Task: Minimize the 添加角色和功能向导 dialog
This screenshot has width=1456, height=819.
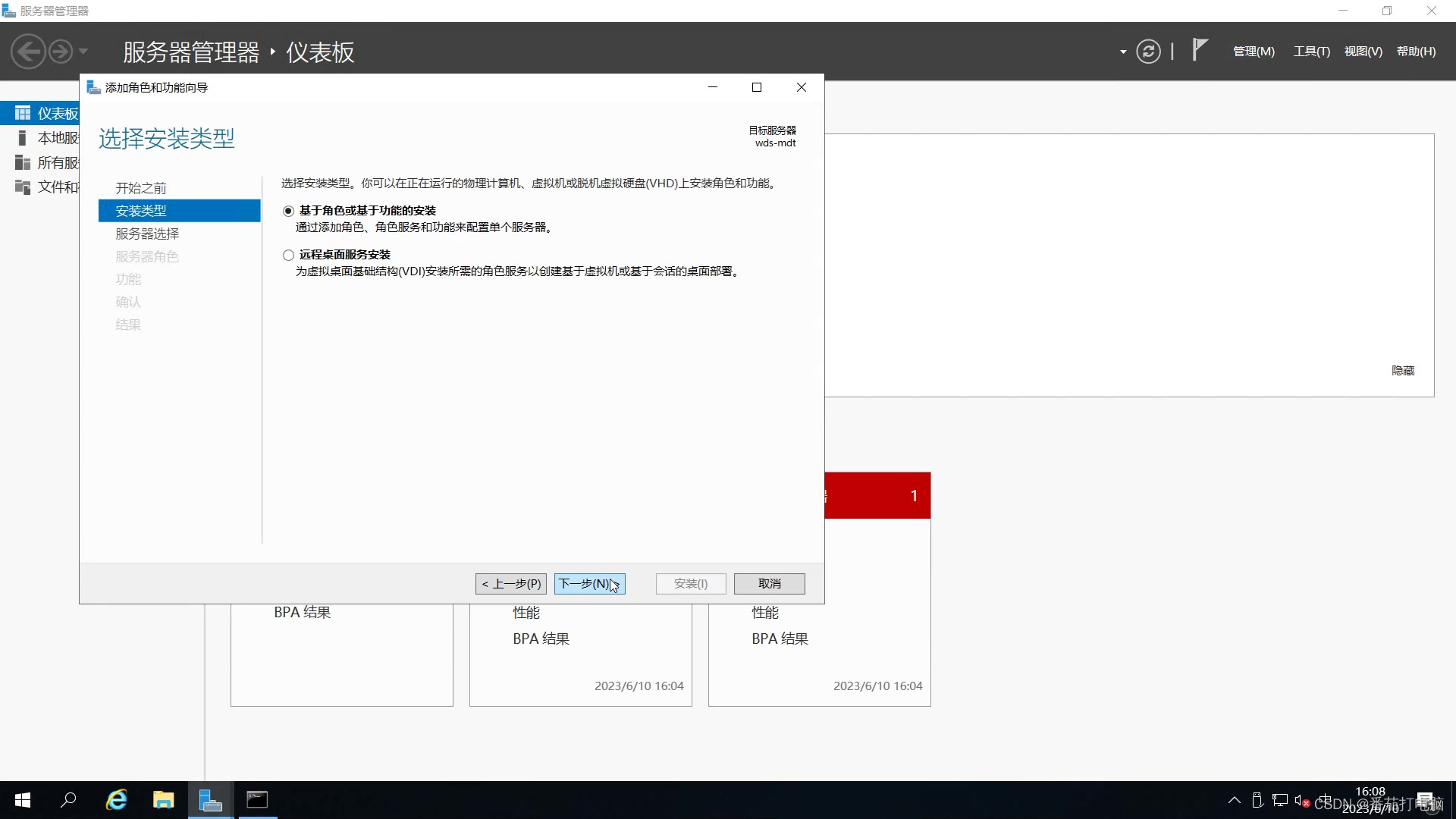Action: (713, 87)
